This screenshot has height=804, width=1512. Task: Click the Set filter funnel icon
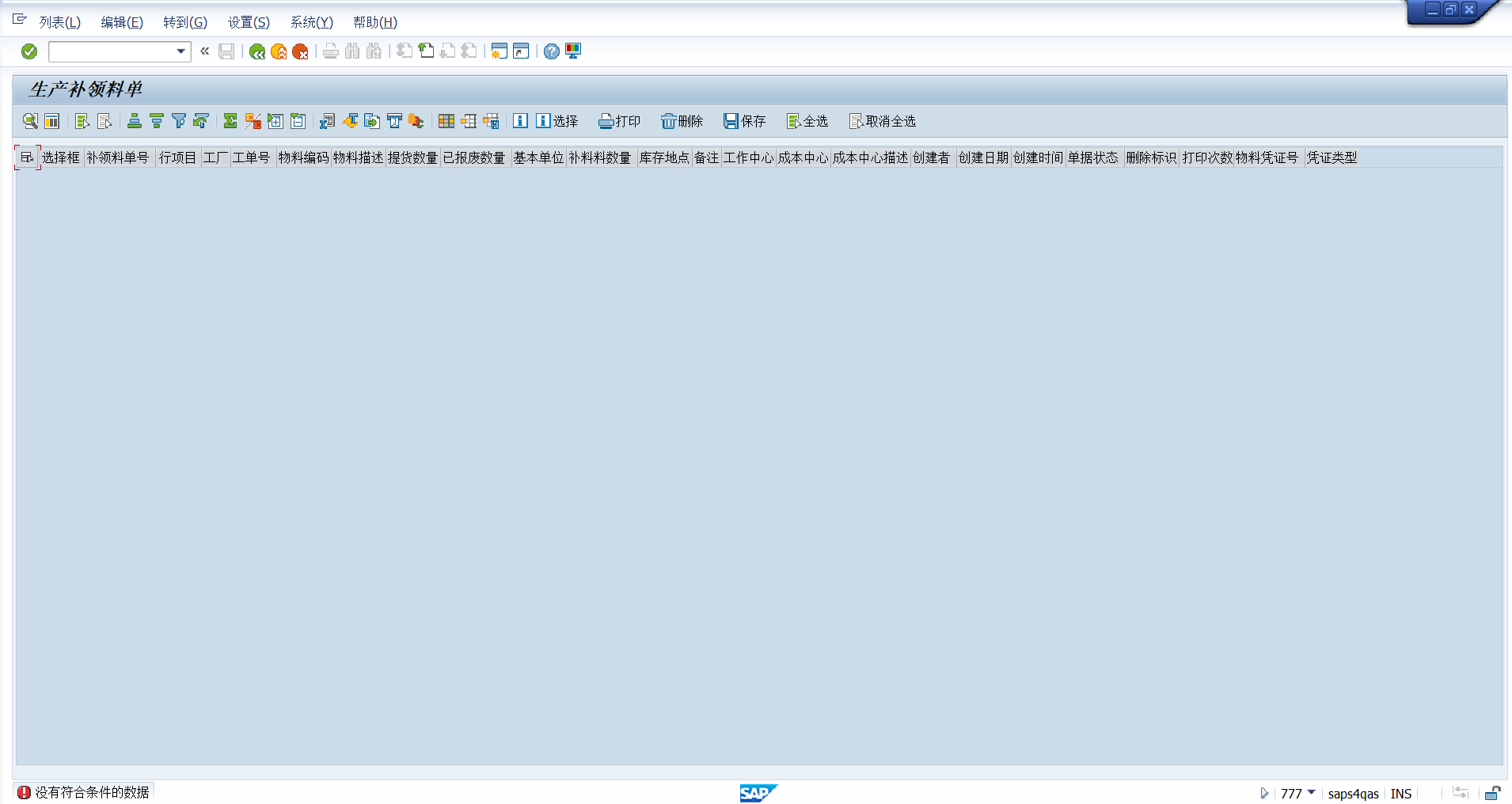point(179,121)
